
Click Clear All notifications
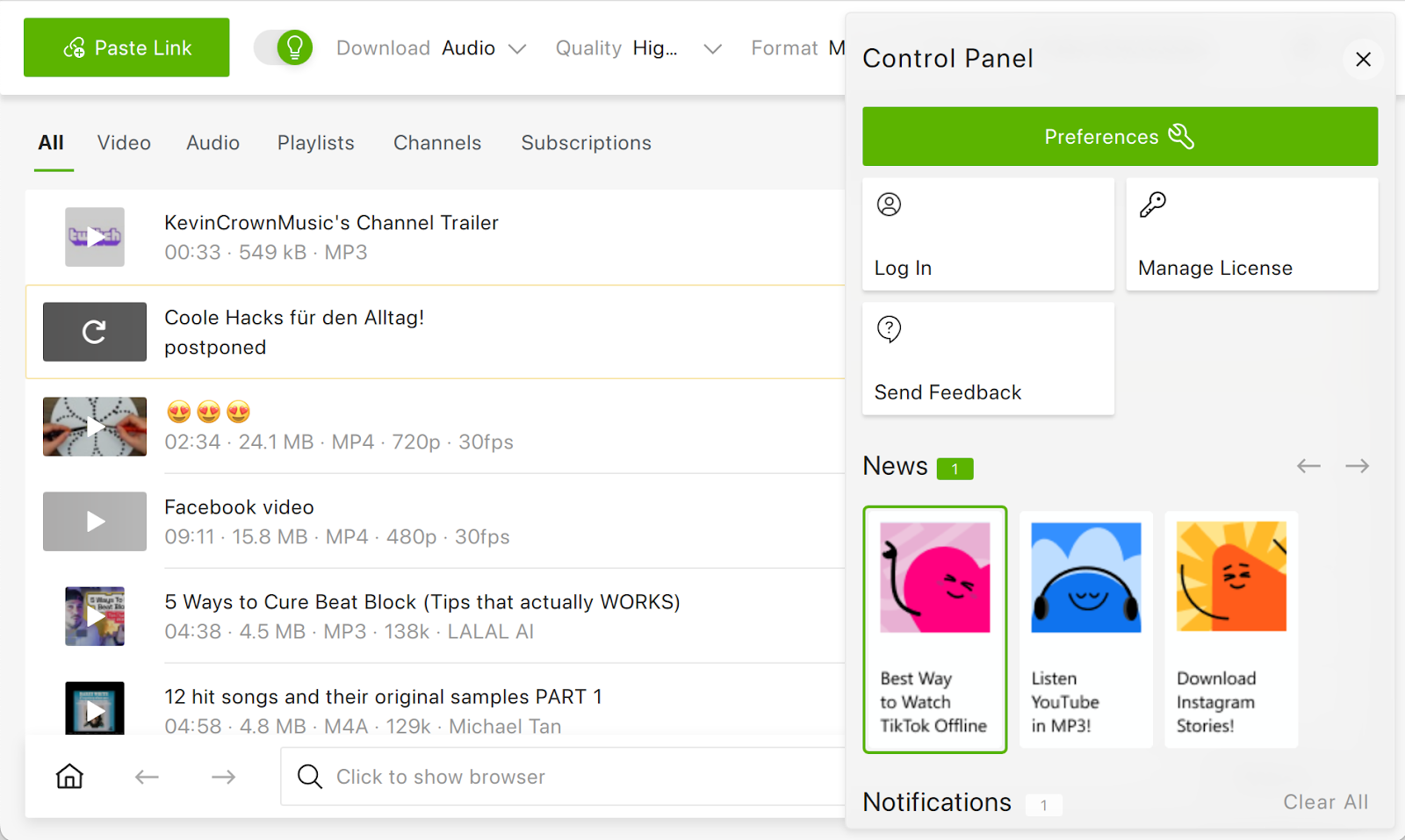(x=1326, y=802)
